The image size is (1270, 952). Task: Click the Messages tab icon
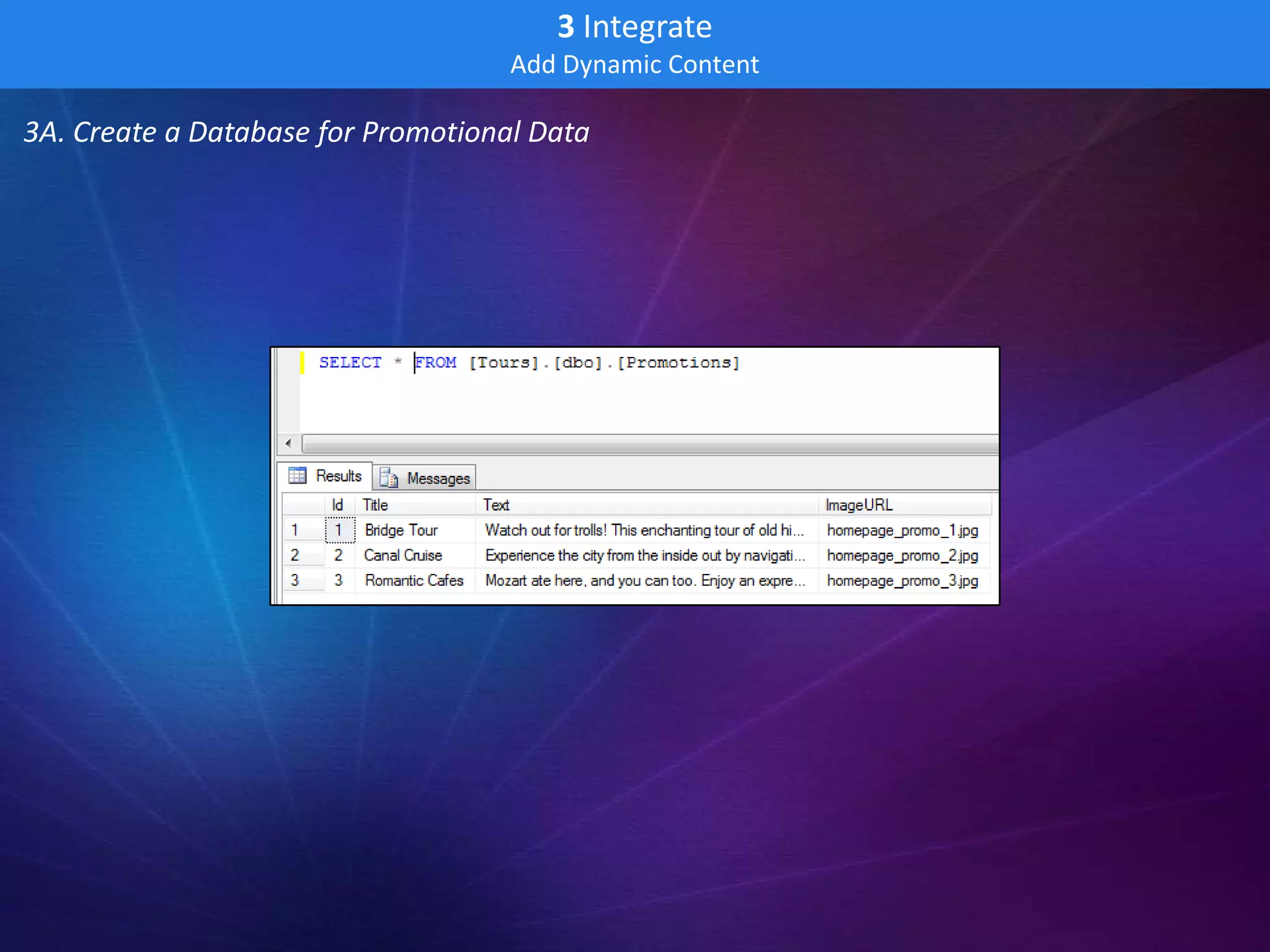pyautogui.click(x=389, y=478)
